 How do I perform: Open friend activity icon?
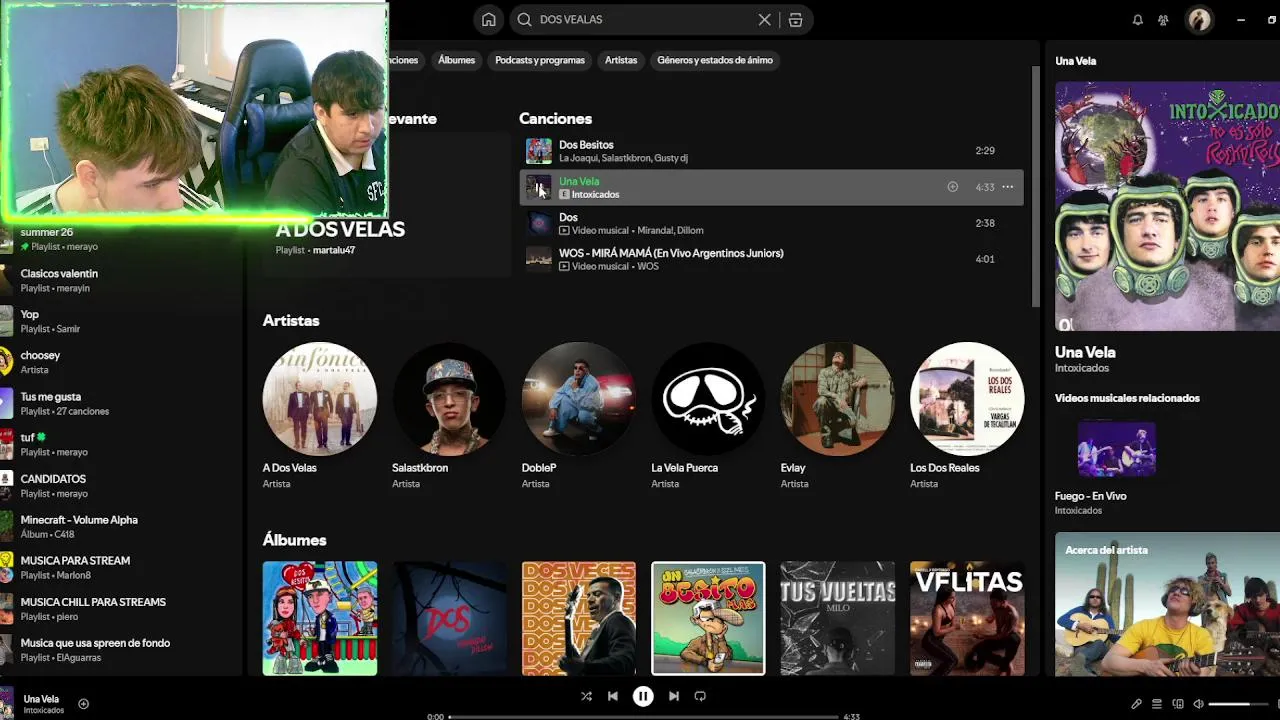click(1163, 20)
